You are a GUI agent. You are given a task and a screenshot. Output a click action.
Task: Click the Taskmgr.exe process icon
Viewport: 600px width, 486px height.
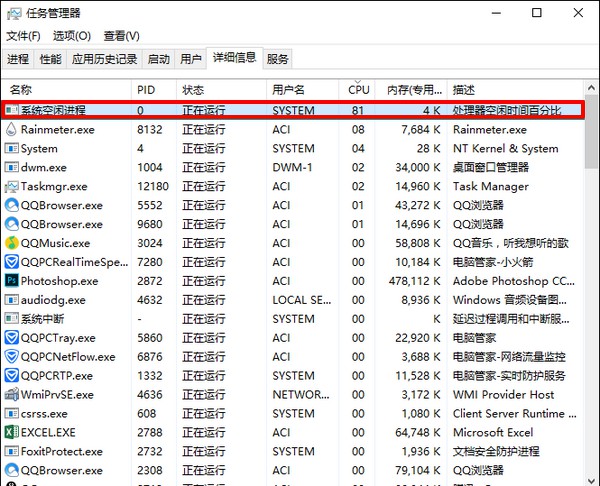tap(11, 186)
